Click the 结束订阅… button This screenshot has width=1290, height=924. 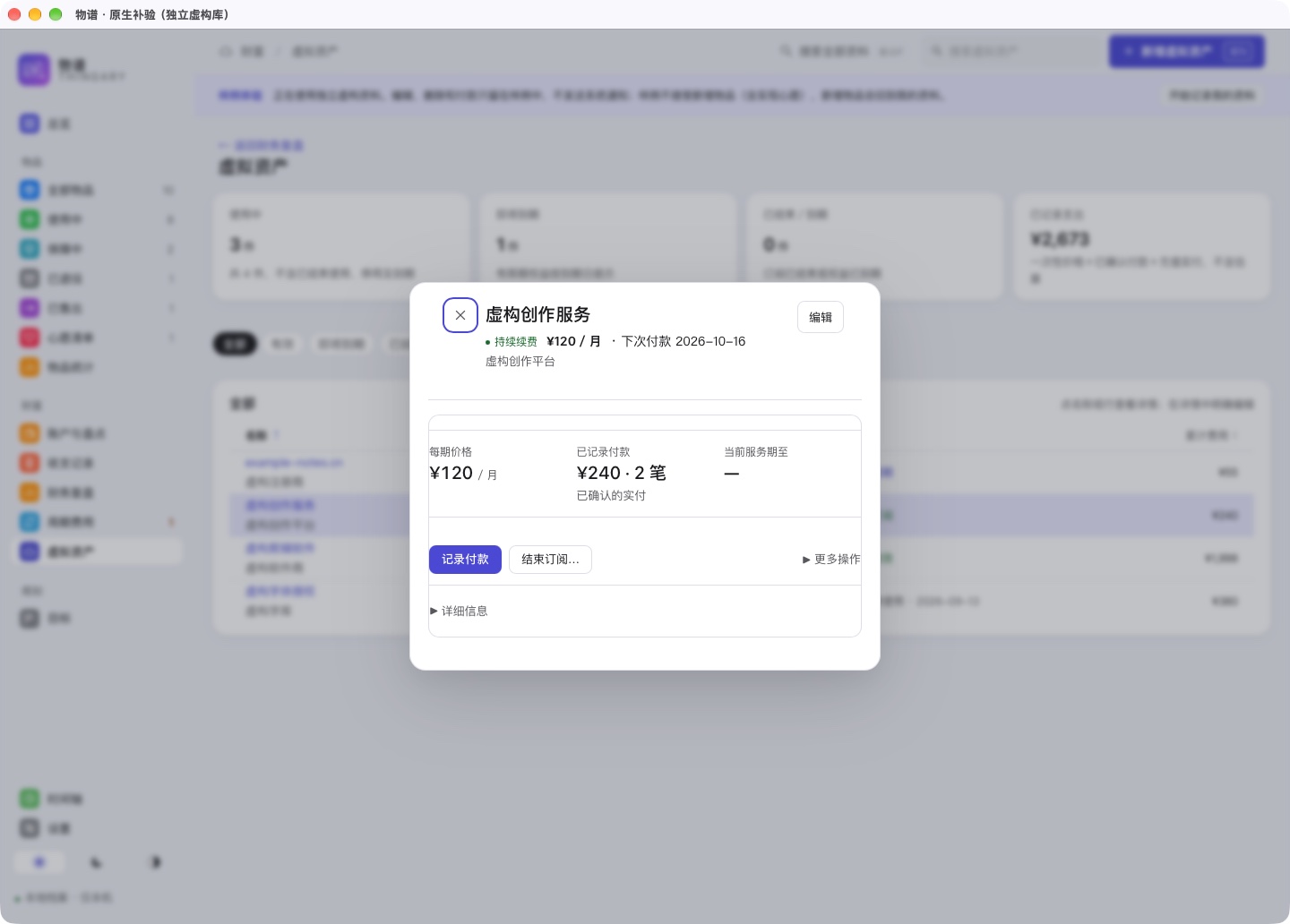pos(550,560)
